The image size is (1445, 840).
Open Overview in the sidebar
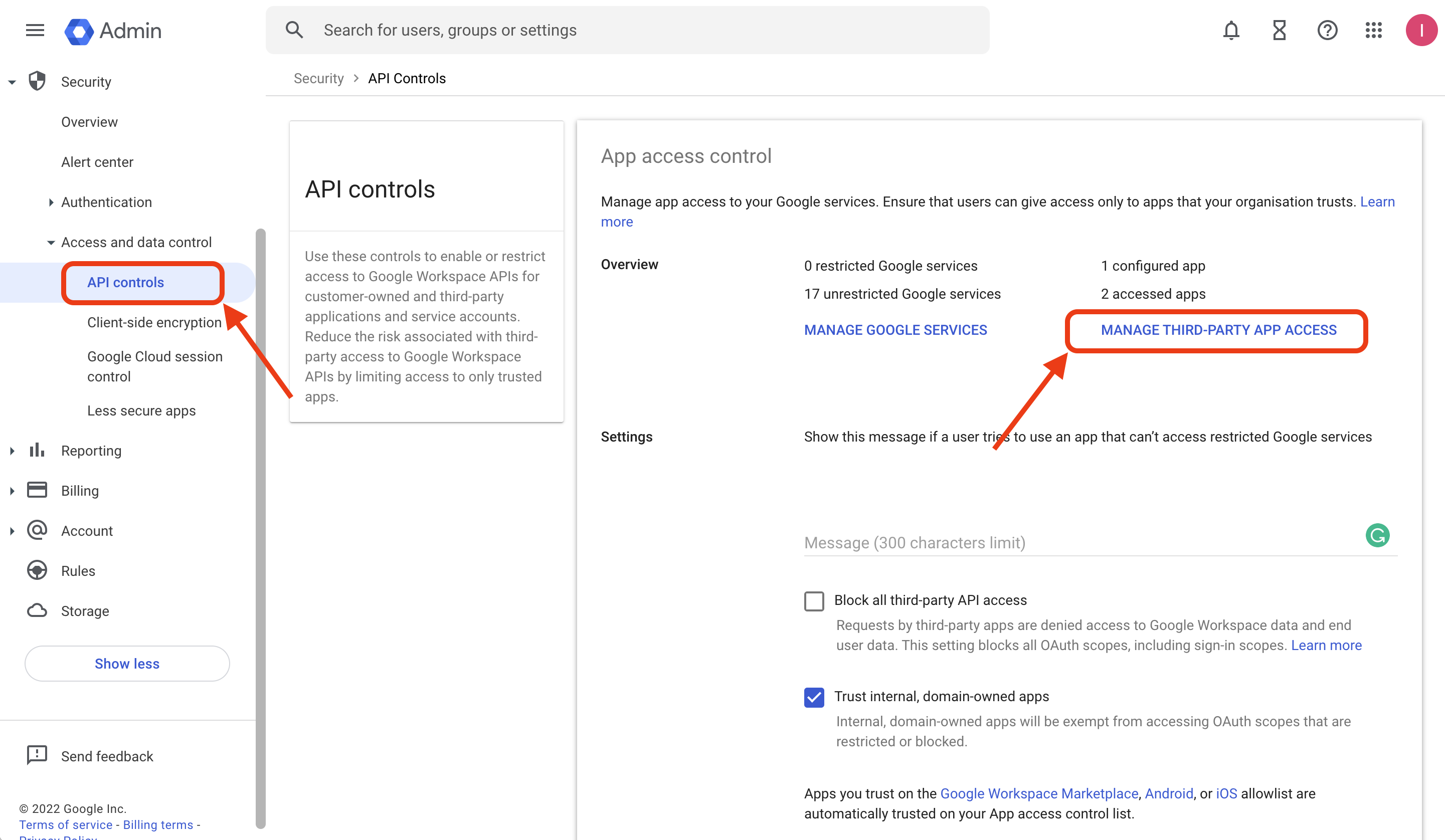pos(89,122)
